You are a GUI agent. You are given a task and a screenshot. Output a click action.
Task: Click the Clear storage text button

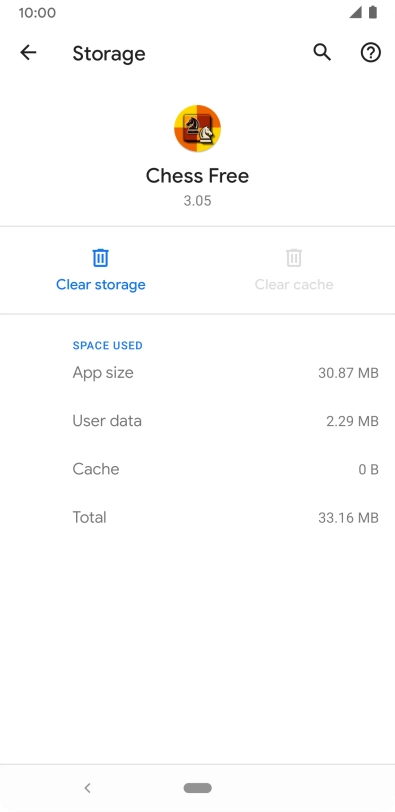(100, 284)
